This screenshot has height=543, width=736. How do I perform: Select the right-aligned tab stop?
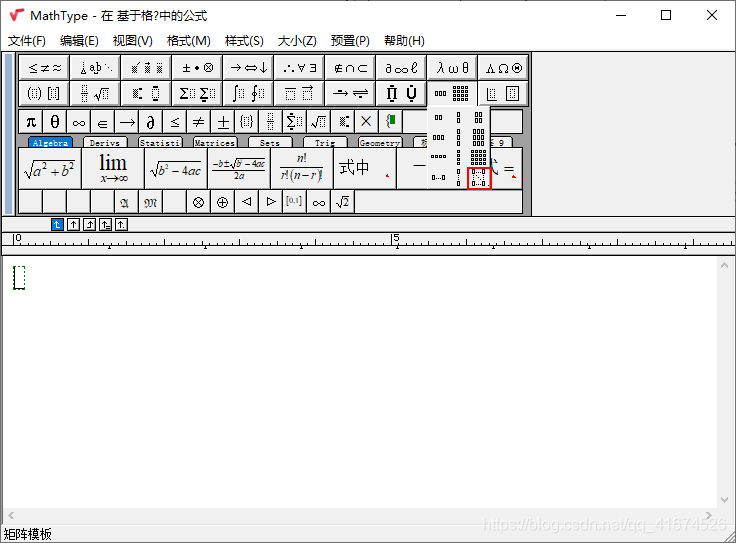[89, 225]
